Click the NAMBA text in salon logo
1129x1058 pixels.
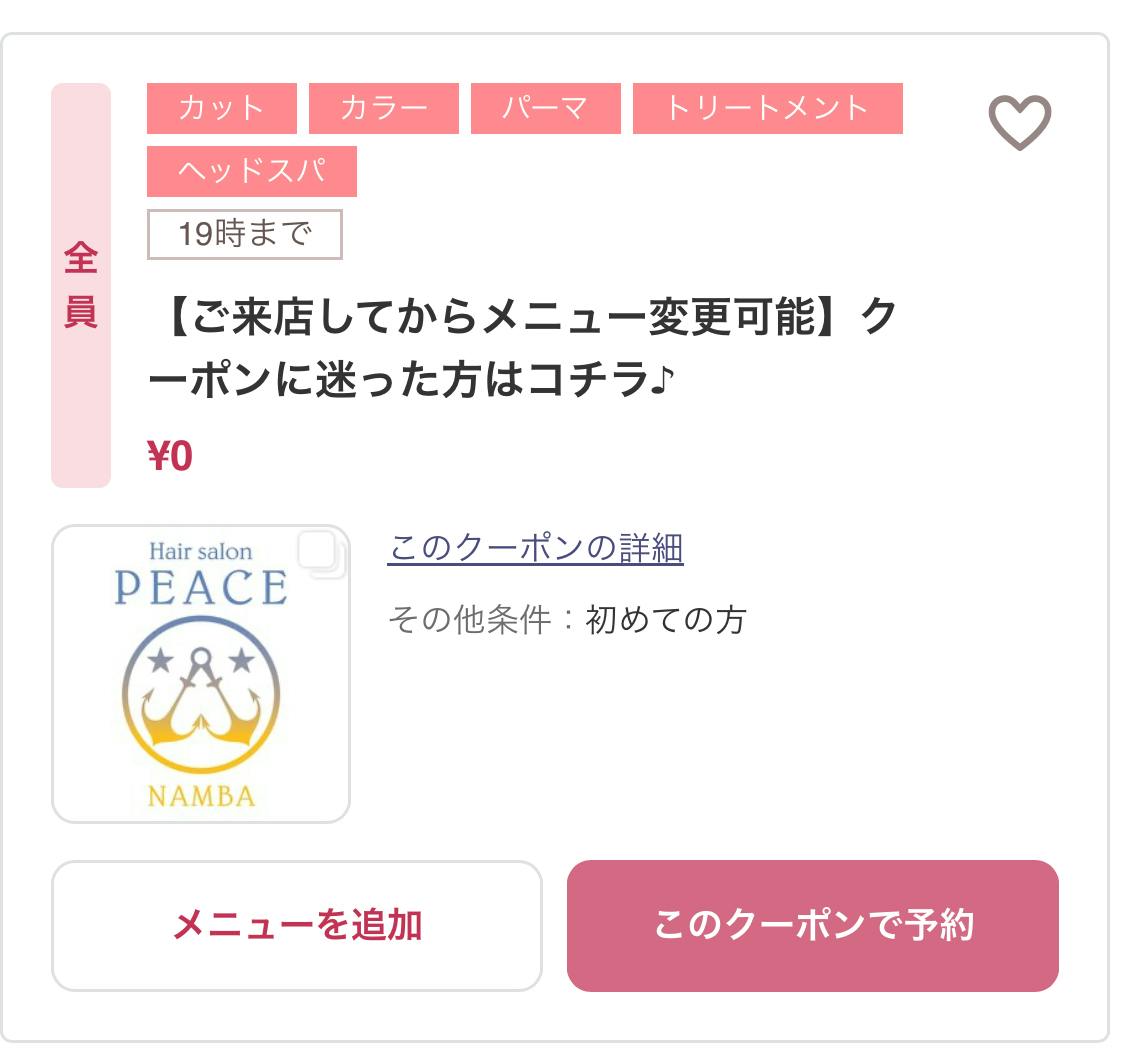201,796
